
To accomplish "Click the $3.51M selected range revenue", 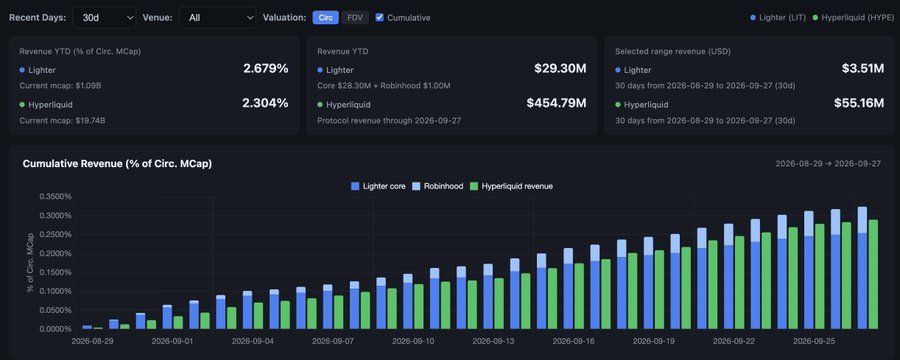I will pos(863,69).
